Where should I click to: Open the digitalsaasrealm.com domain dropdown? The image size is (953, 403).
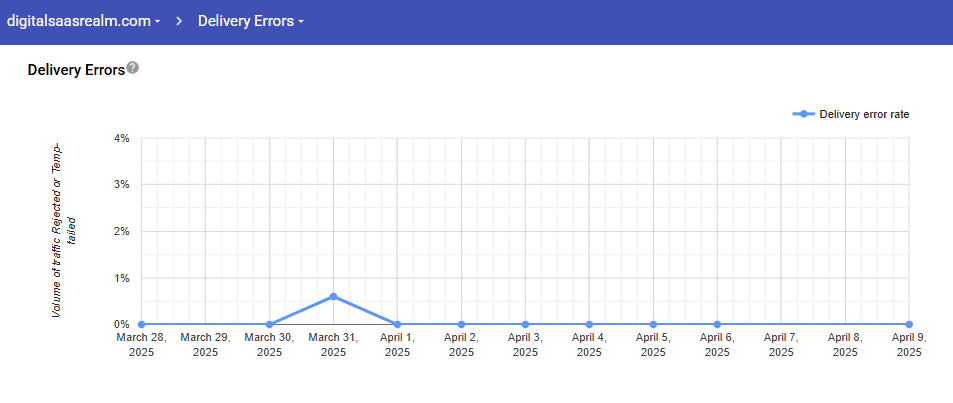coord(84,21)
